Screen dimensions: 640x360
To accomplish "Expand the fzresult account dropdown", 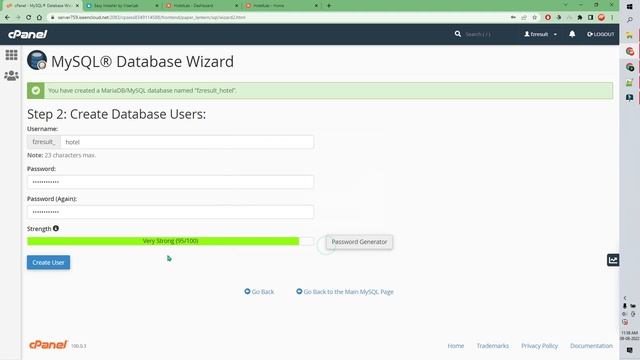I will tap(540, 34).
